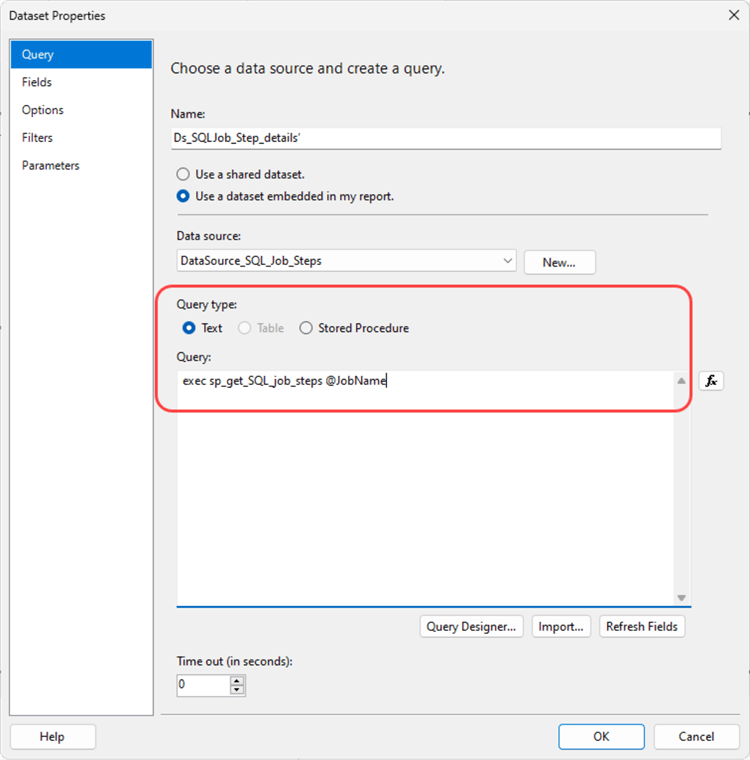Launch the Query Designer
The height and width of the screenshot is (760, 750).
[472, 627]
